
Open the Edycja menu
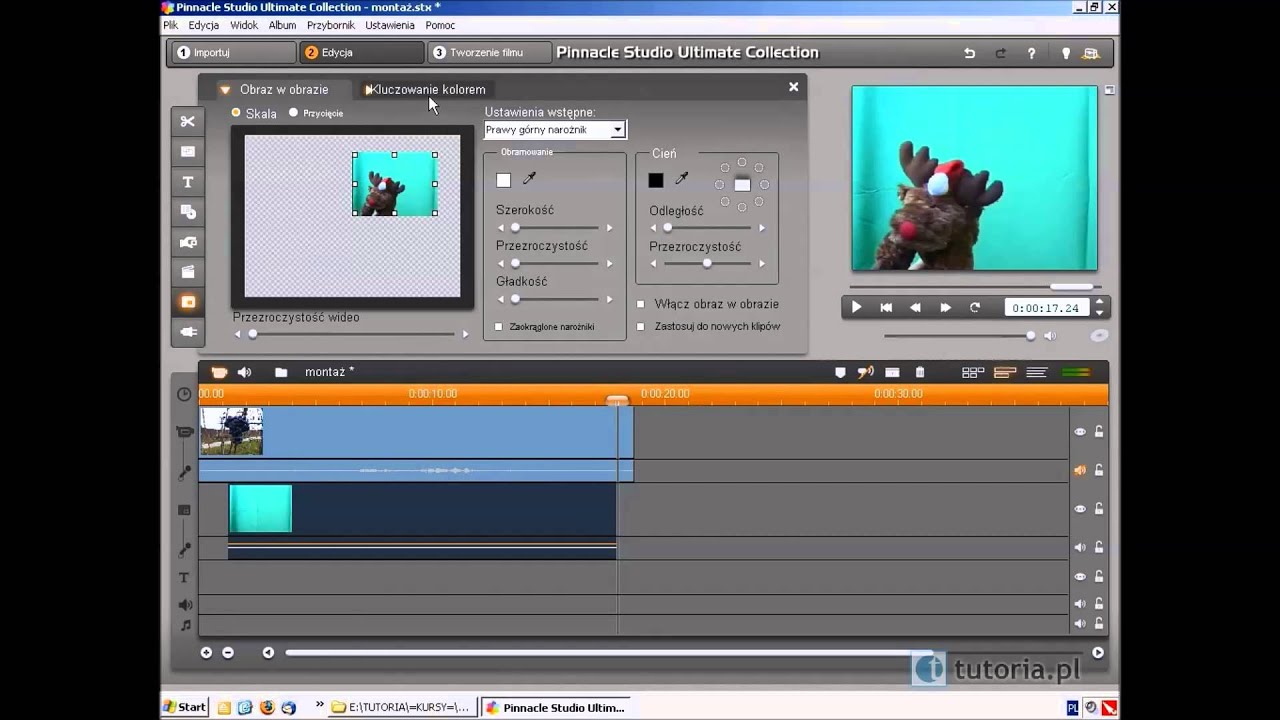tap(203, 25)
